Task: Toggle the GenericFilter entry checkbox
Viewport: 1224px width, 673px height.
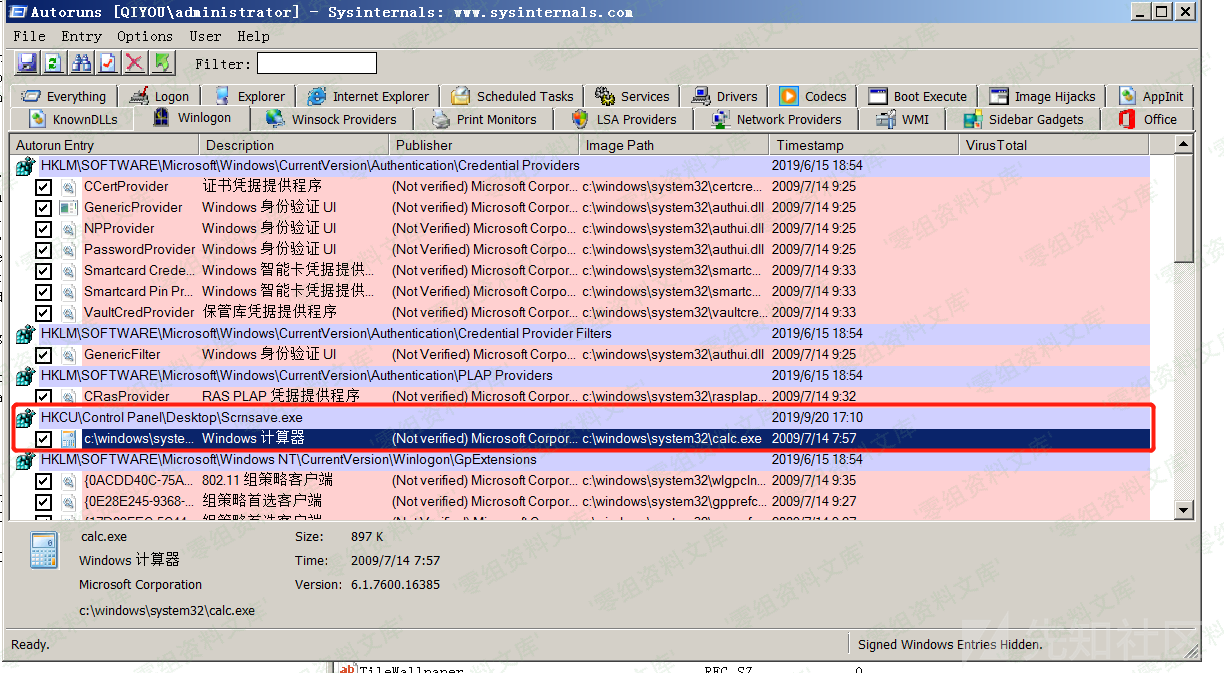Action: (43, 355)
